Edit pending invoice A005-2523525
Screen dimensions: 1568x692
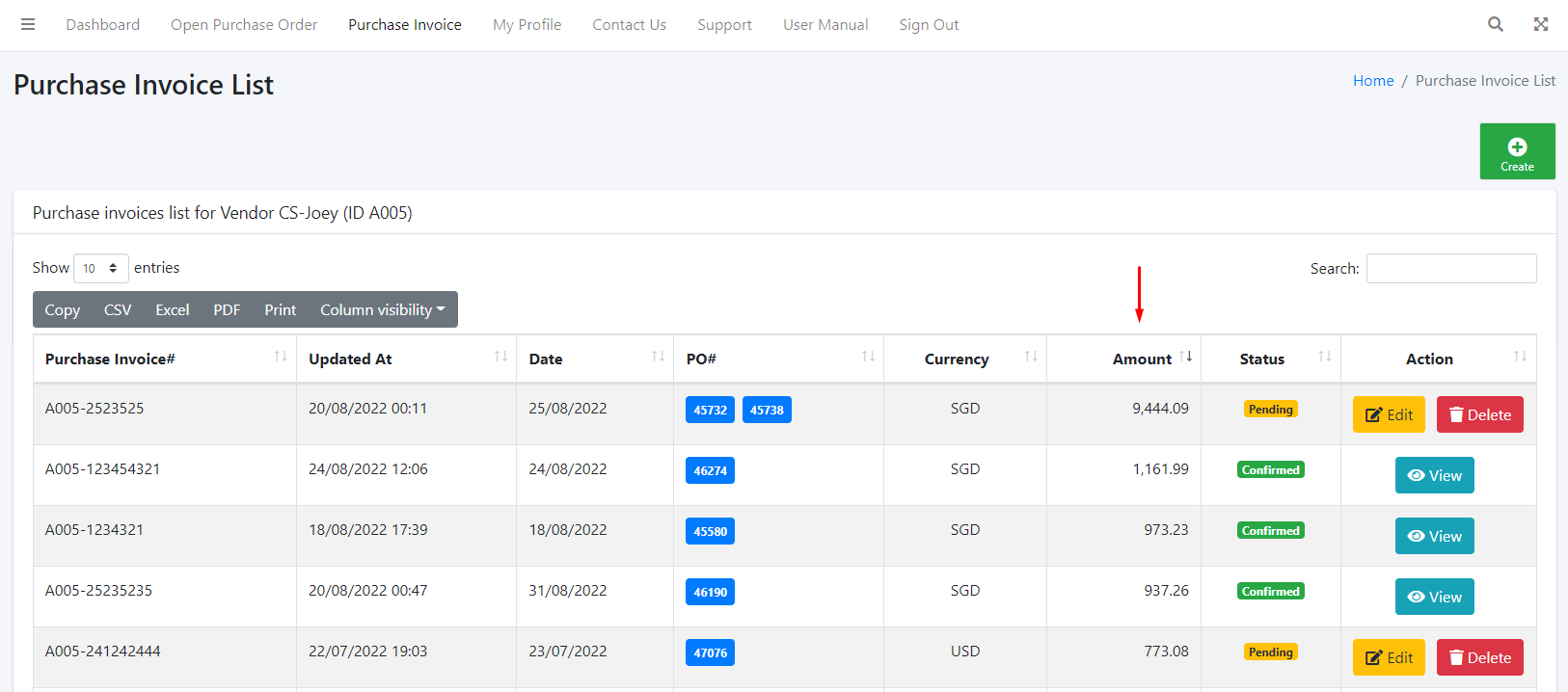click(x=1388, y=414)
